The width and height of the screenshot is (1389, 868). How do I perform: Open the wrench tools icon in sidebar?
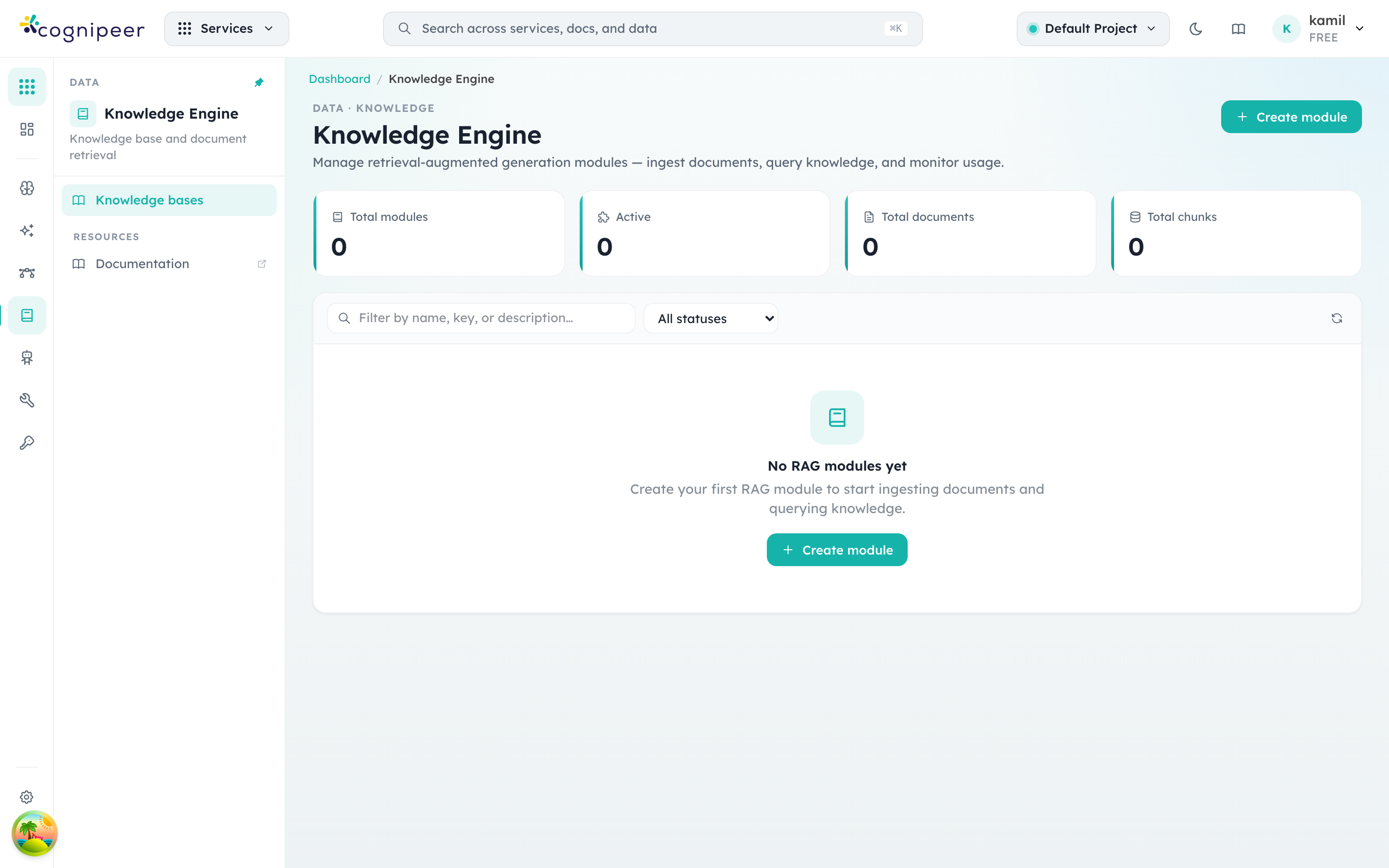27,400
